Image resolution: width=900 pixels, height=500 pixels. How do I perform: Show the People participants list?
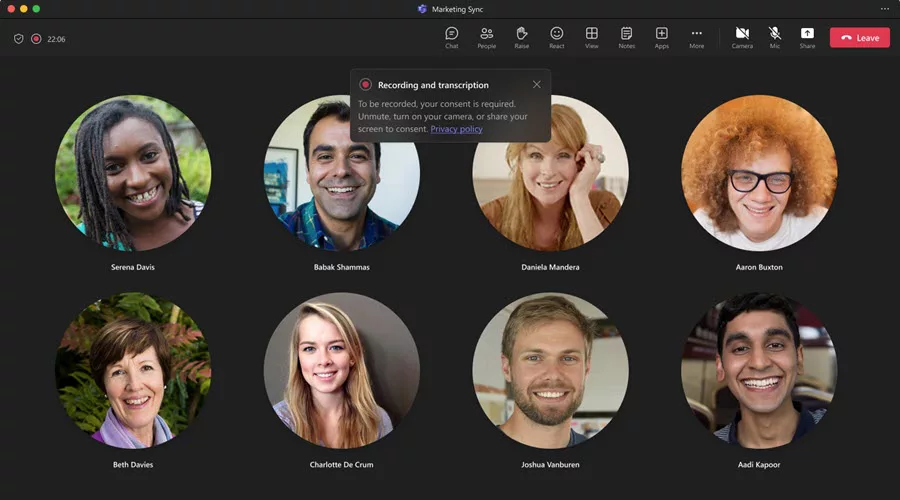click(486, 37)
